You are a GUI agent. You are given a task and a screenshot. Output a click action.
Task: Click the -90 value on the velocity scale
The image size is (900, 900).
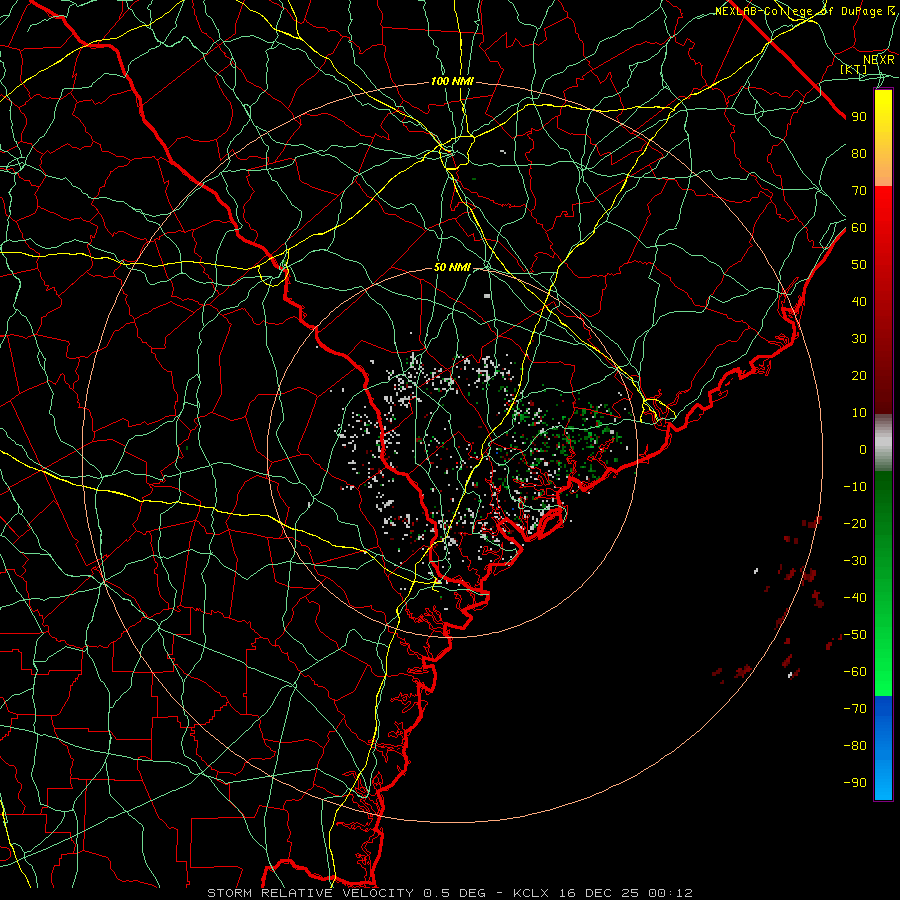(855, 783)
